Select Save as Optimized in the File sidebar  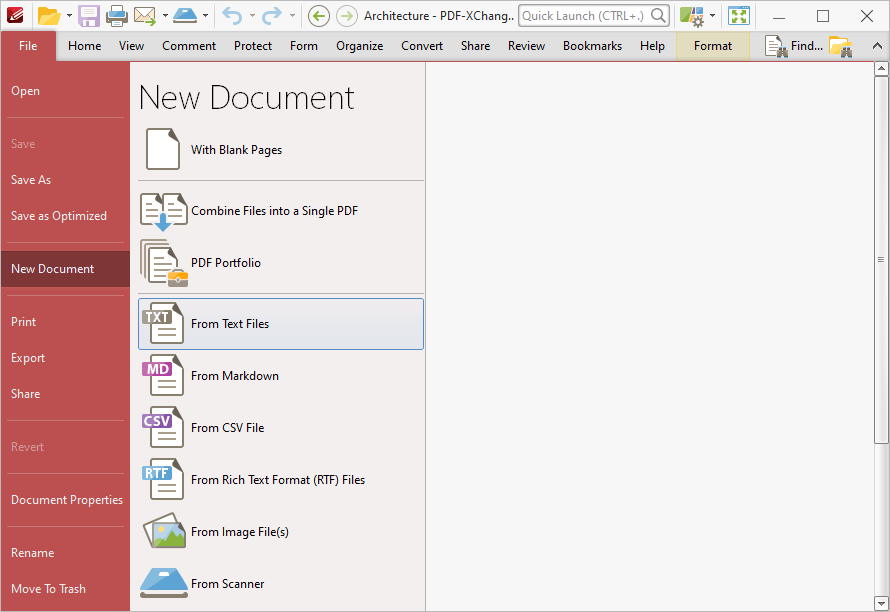click(x=59, y=216)
